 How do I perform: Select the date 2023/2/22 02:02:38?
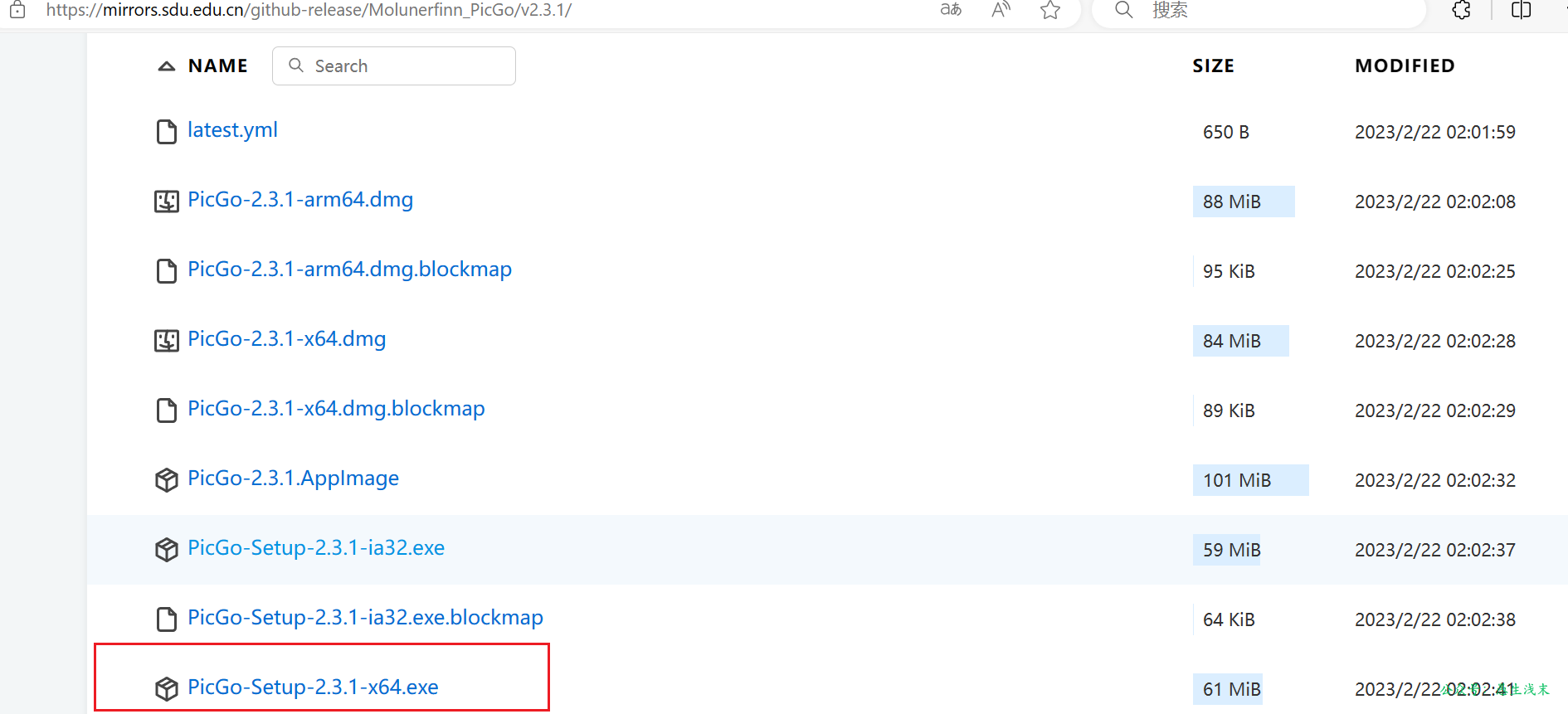pyautogui.click(x=1435, y=619)
